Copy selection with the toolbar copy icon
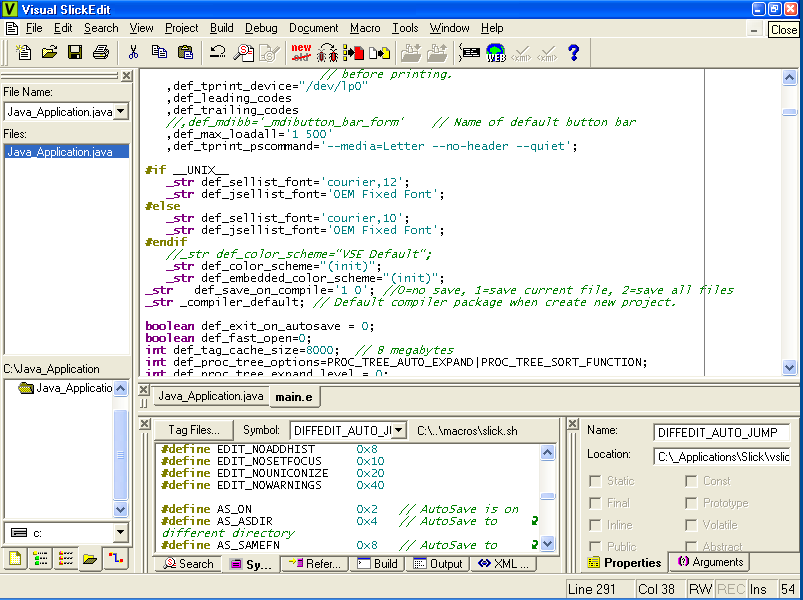The width and height of the screenshot is (803, 600). 159,52
